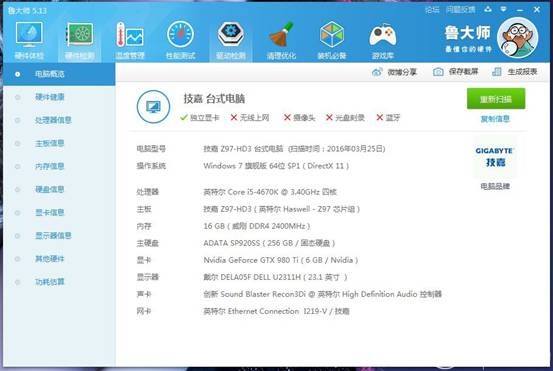Click the 微博分享 Weibo share icon
Image resolution: width=553 pixels, height=371 pixels.
(x=377, y=72)
